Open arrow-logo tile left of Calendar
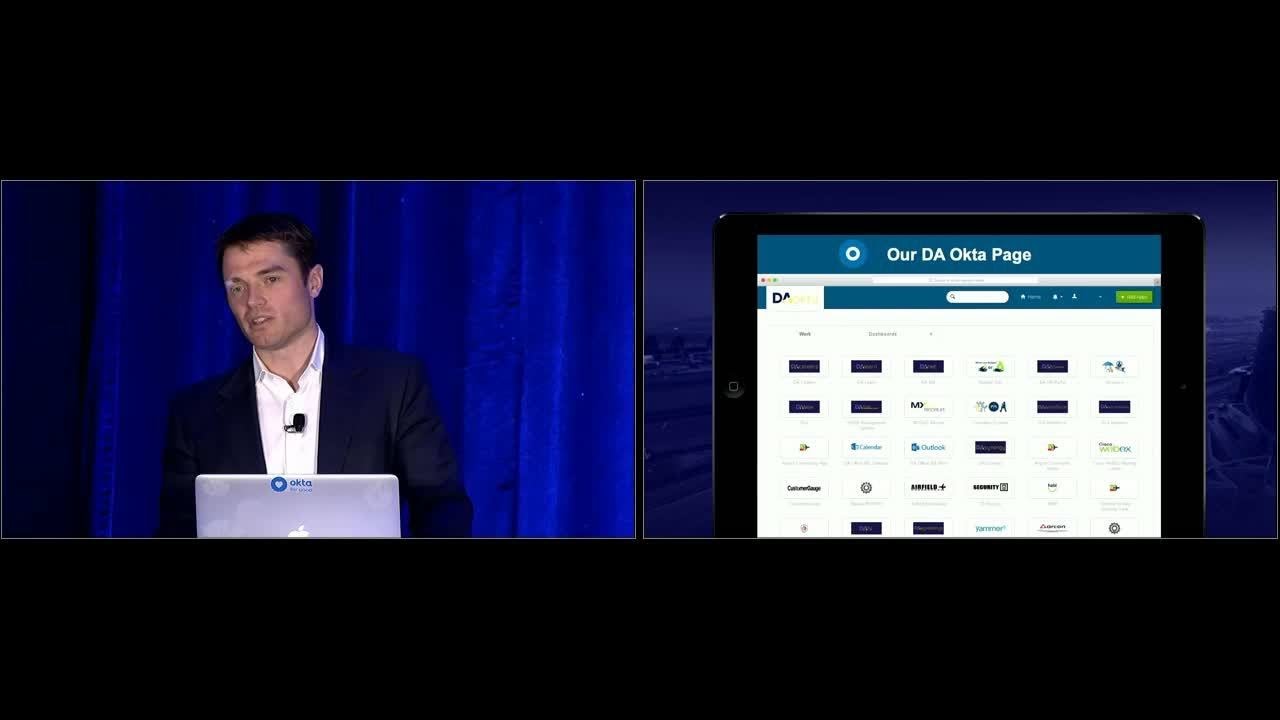 click(x=804, y=448)
